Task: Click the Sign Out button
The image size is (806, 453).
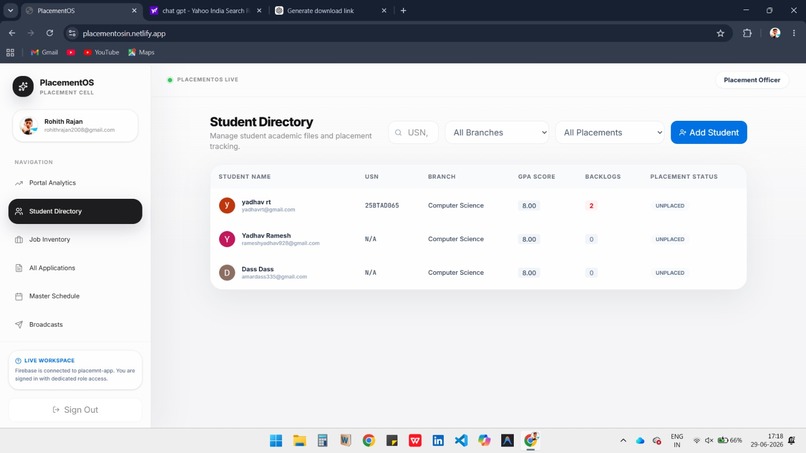Action: 75,410
